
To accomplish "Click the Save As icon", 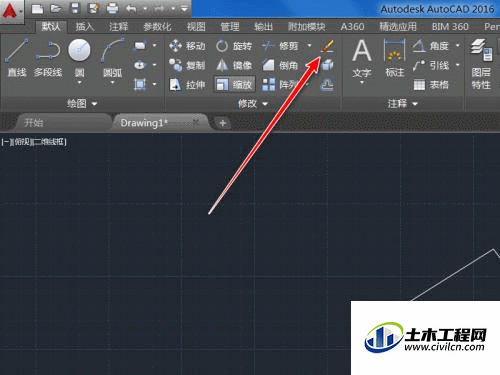I will point(94,9).
